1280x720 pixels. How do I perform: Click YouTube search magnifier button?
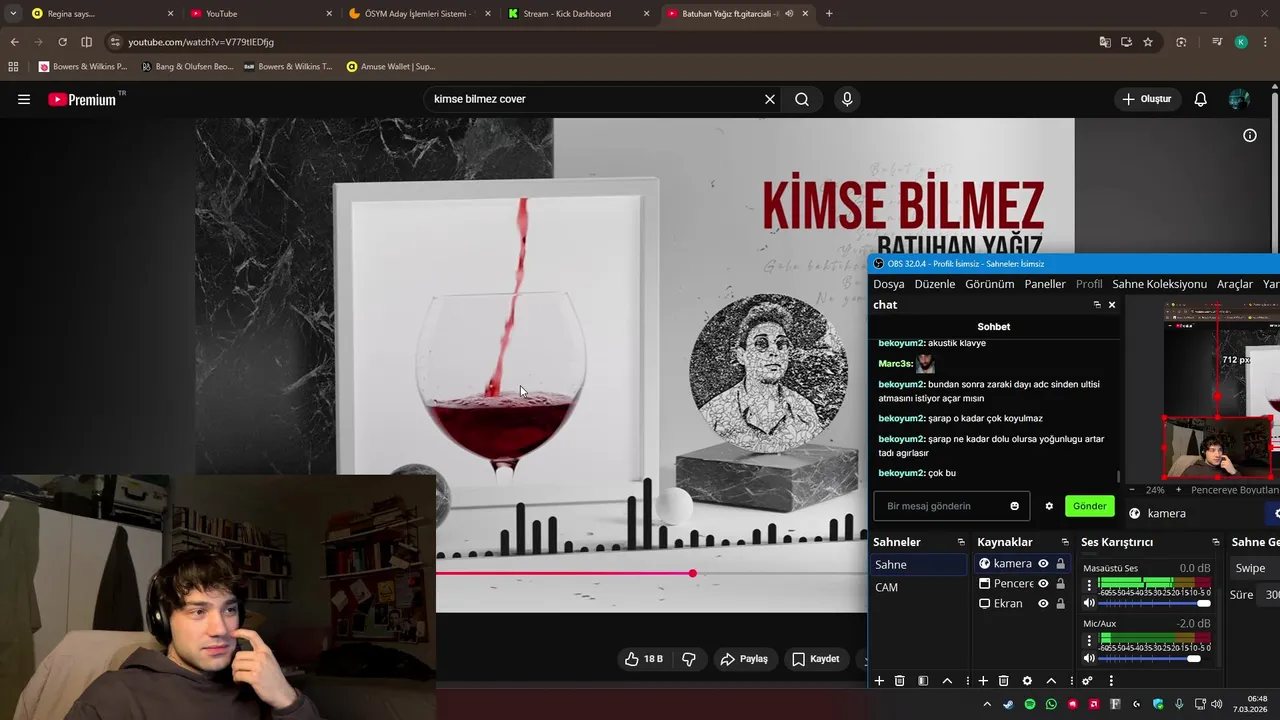[802, 99]
